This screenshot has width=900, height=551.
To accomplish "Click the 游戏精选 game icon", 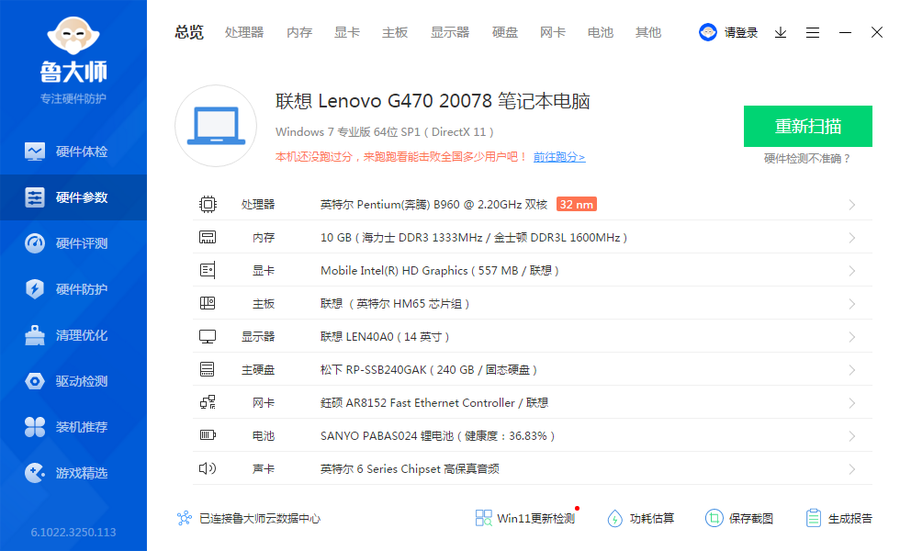I will pos(36,474).
